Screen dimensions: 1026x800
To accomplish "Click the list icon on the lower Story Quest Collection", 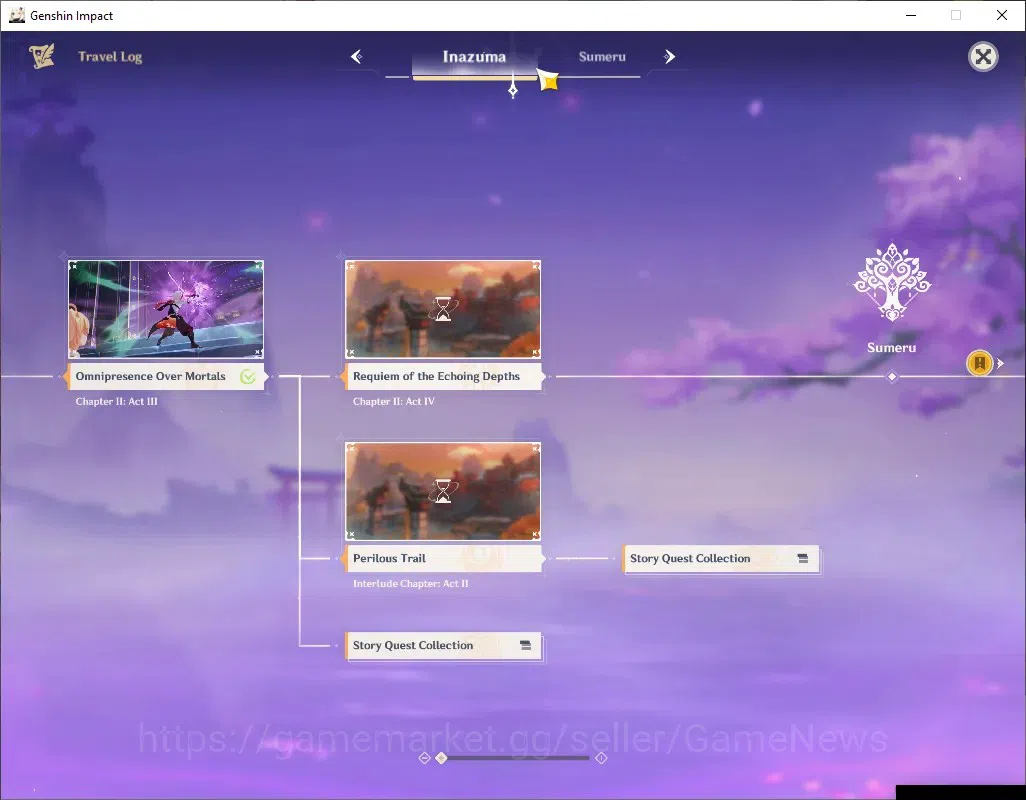I will click(x=525, y=646).
